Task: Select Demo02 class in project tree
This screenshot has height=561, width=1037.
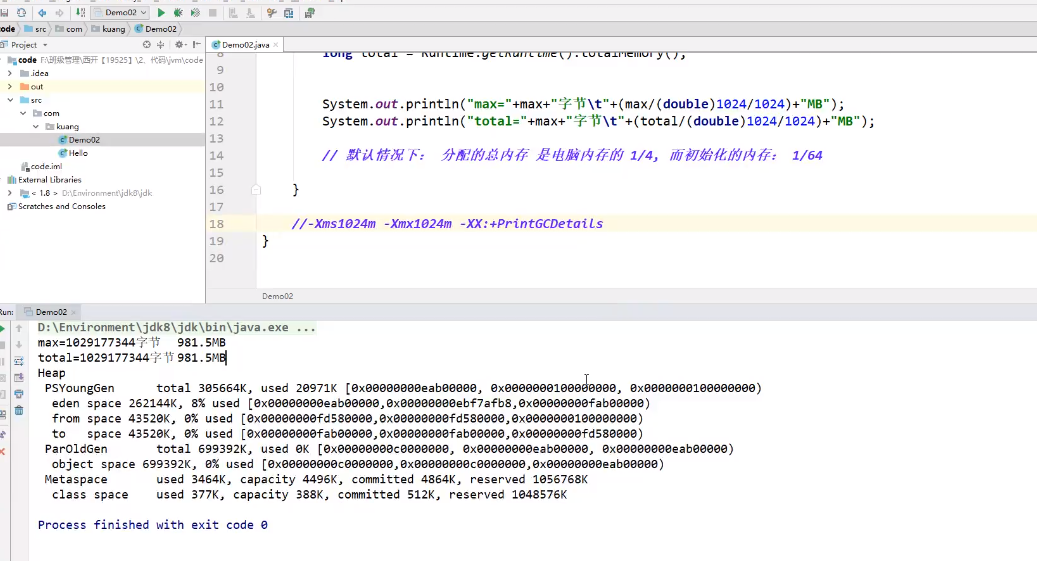Action: 79,140
